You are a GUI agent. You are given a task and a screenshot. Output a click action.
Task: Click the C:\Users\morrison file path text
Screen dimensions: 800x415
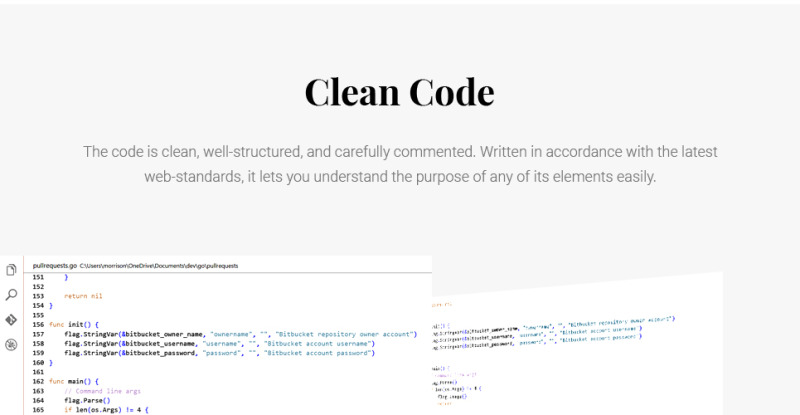159,265
